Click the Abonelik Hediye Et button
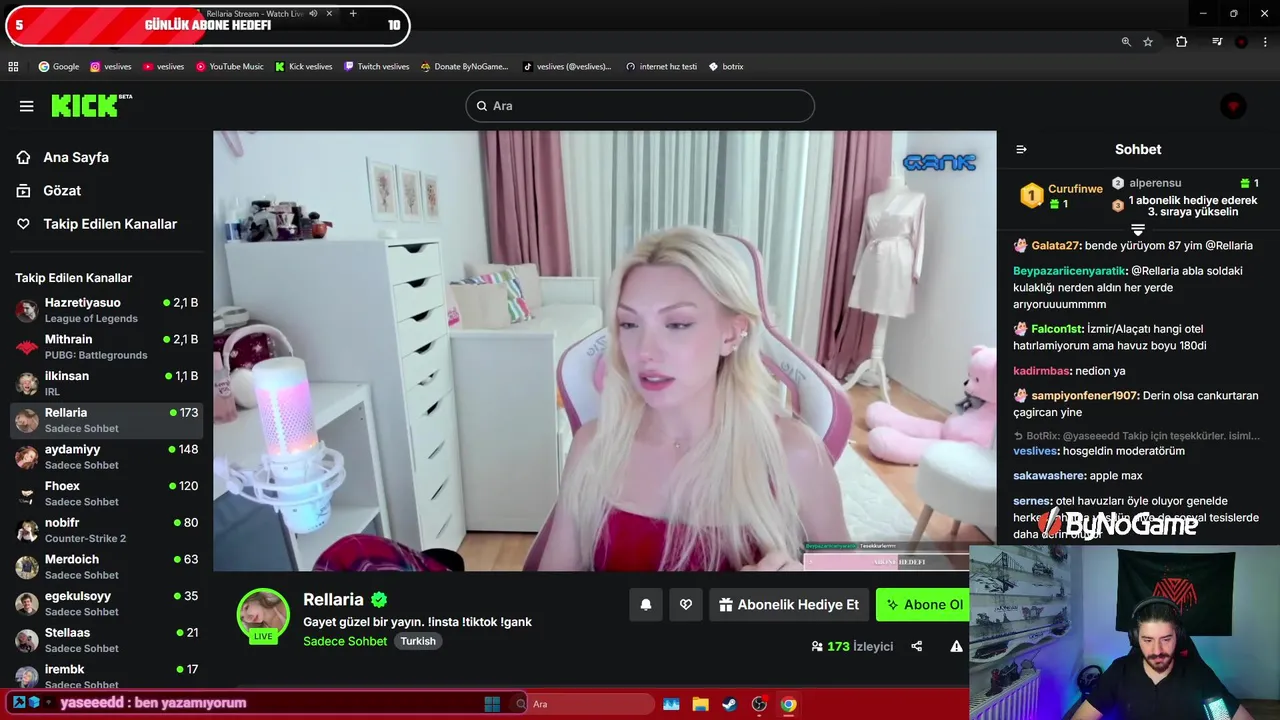Screen dimensions: 1280x720 [789, 604]
